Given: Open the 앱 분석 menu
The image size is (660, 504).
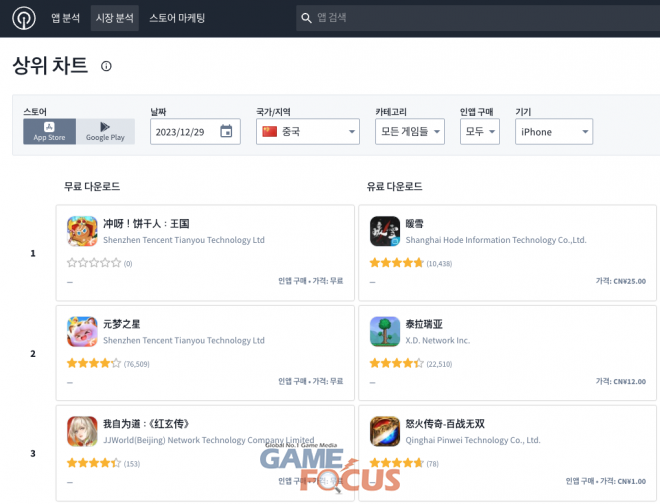Looking at the screenshot, I should (x=64, y=18).
